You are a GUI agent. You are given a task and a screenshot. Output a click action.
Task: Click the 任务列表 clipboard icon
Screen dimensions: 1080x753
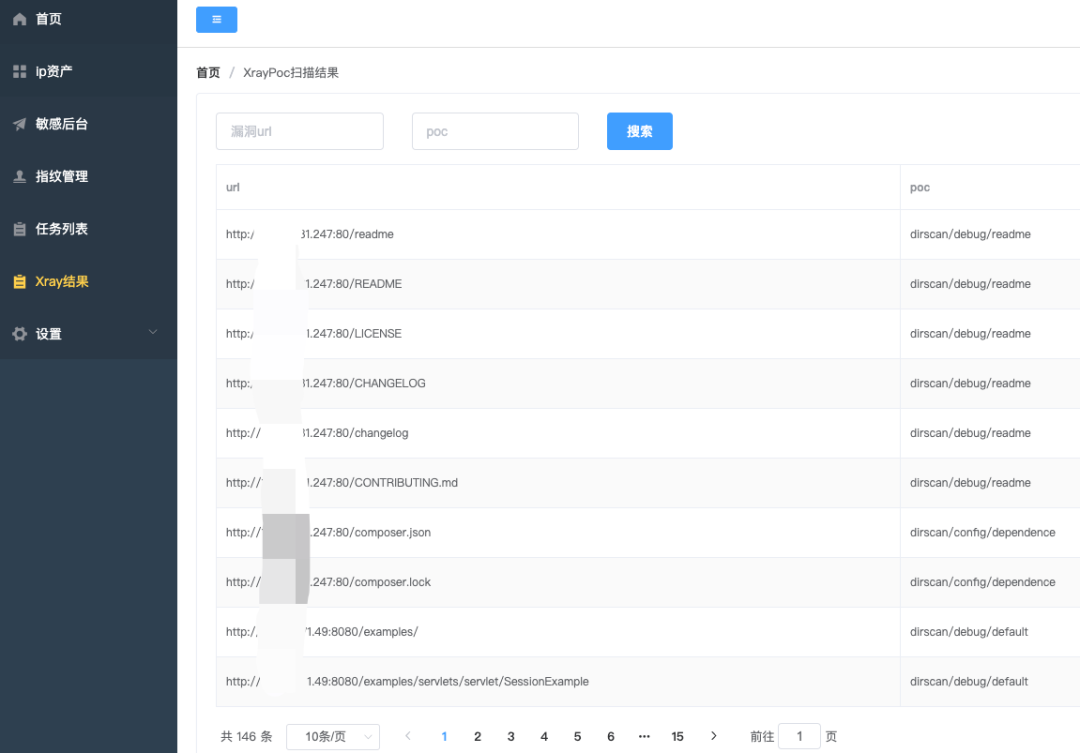19,229
